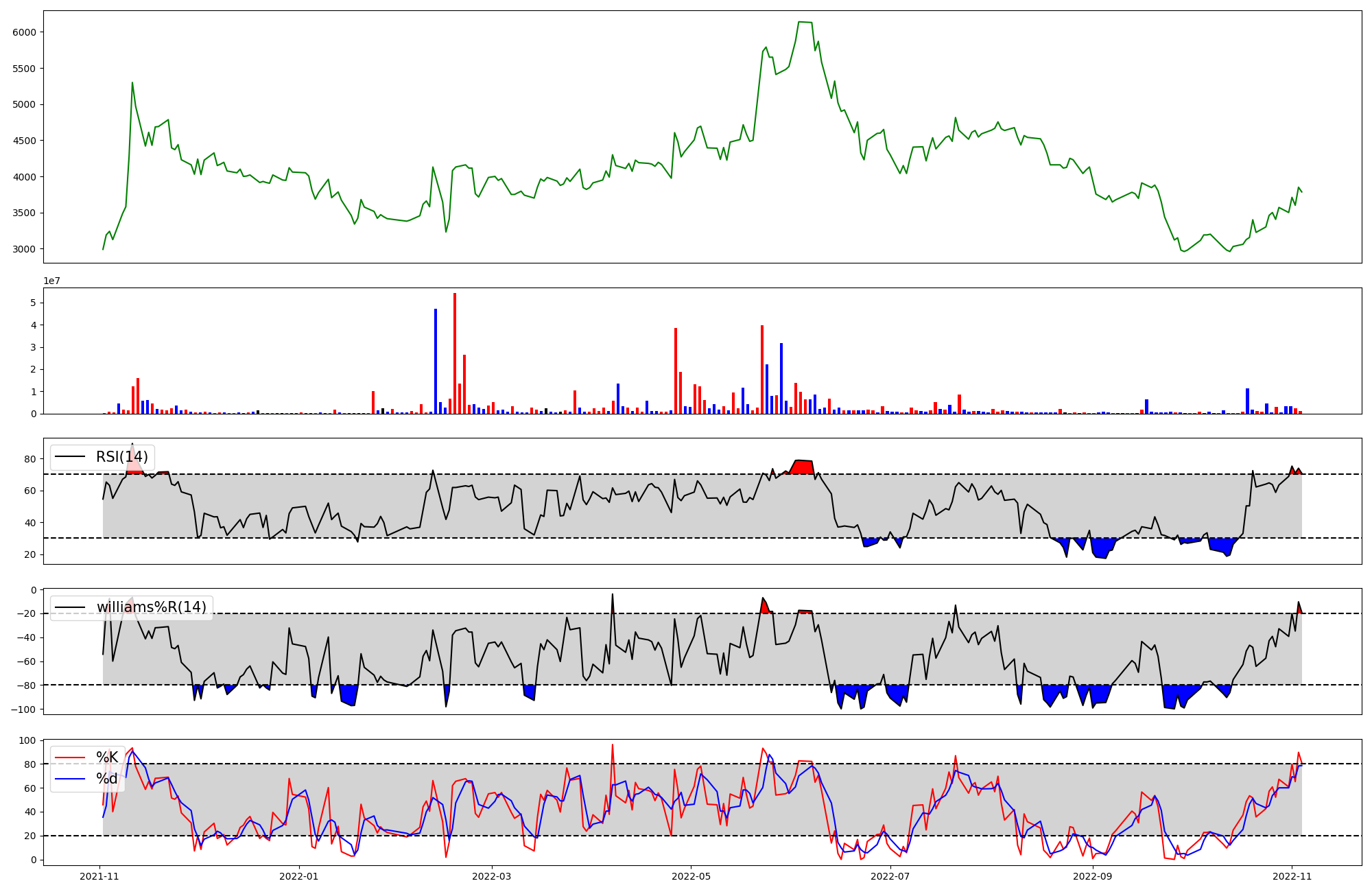
Task: Click the 100 tick on stochastic axis
Action: click(28, 740)
